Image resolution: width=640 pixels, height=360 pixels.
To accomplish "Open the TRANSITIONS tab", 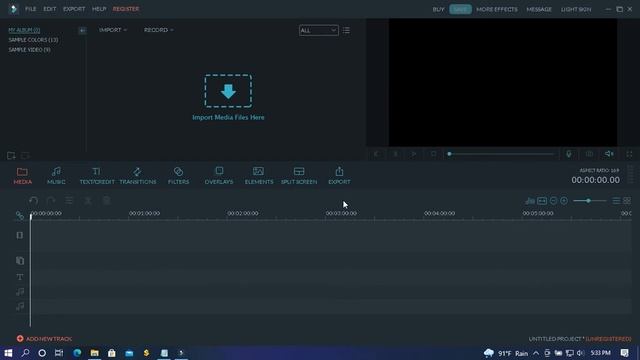I will click(138, 176).
